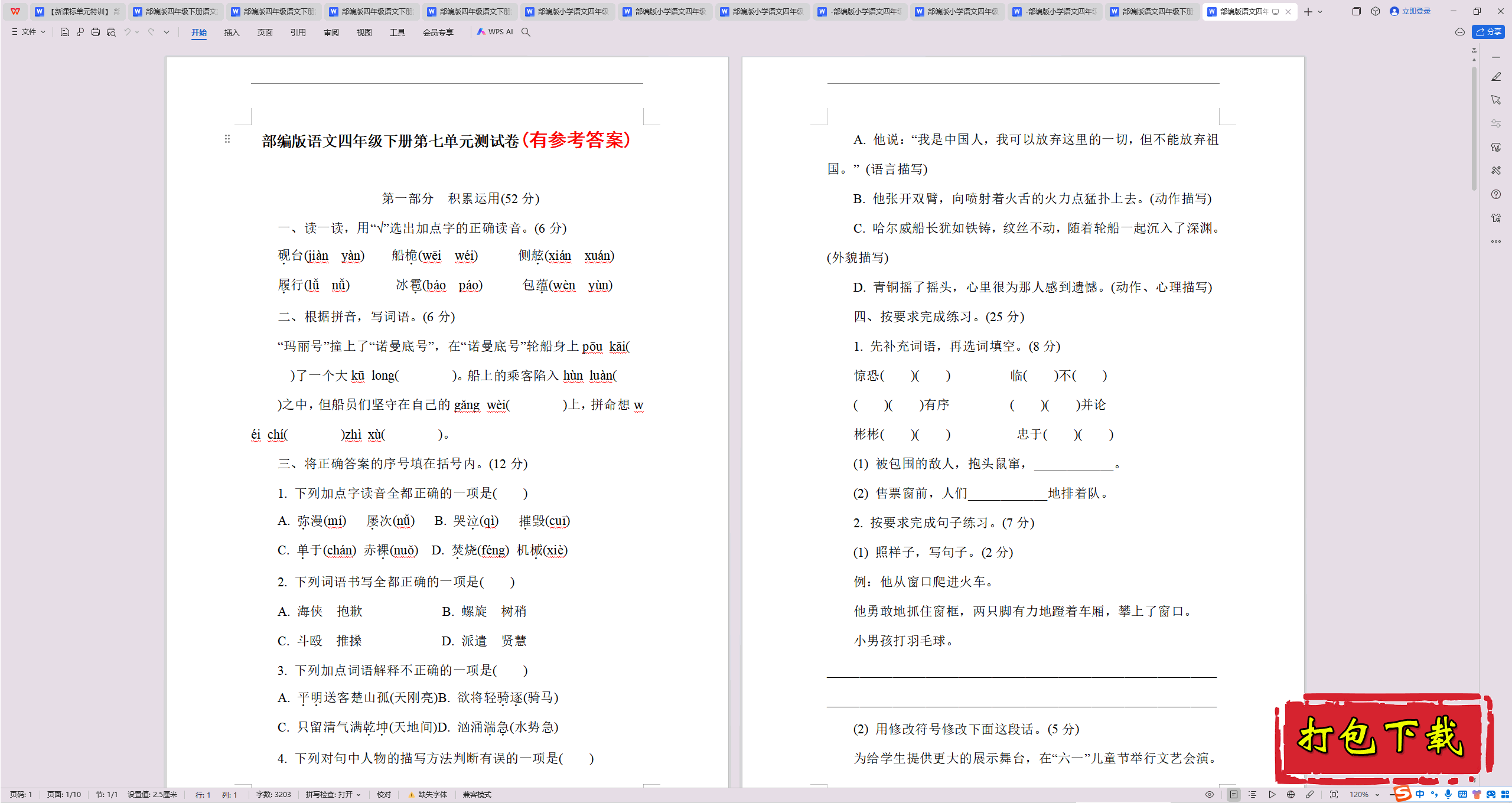
Task: Open WPS AI assistant
Action: 495,32
